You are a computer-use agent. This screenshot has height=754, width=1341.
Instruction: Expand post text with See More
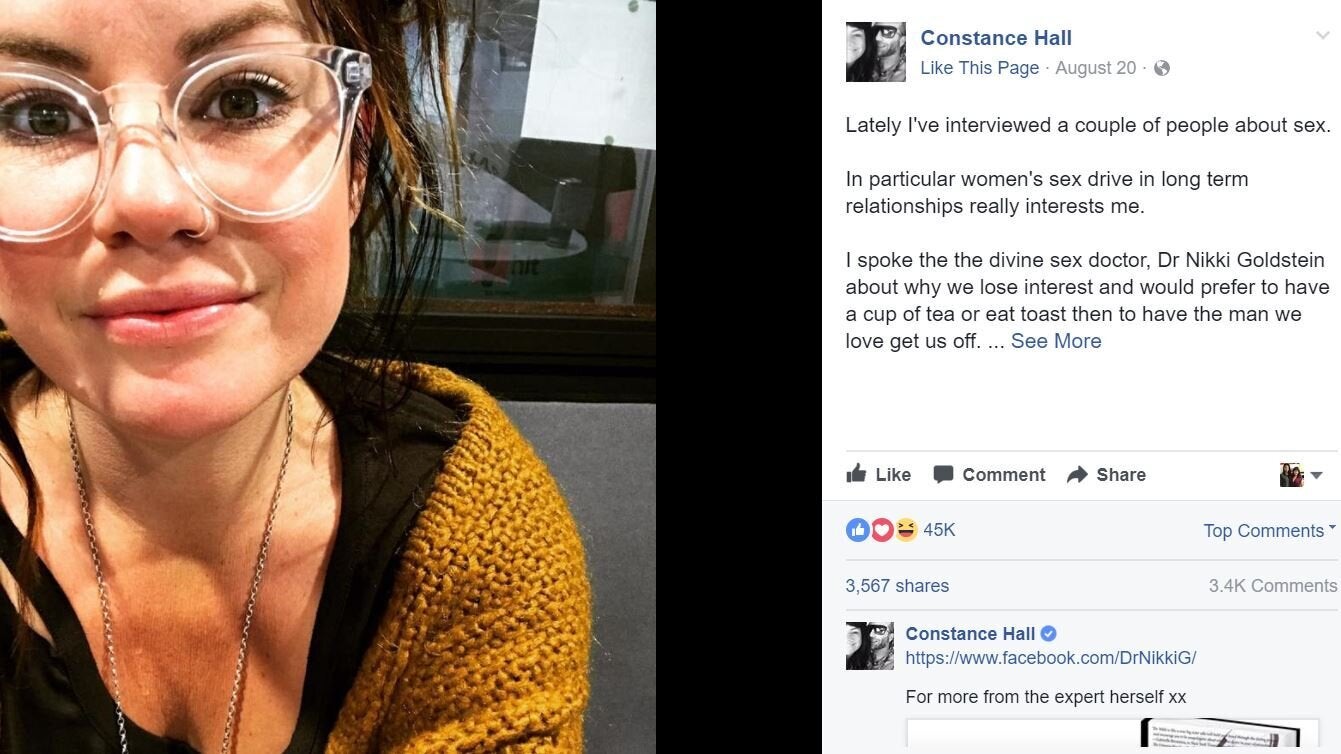[x=1056, y=341]
